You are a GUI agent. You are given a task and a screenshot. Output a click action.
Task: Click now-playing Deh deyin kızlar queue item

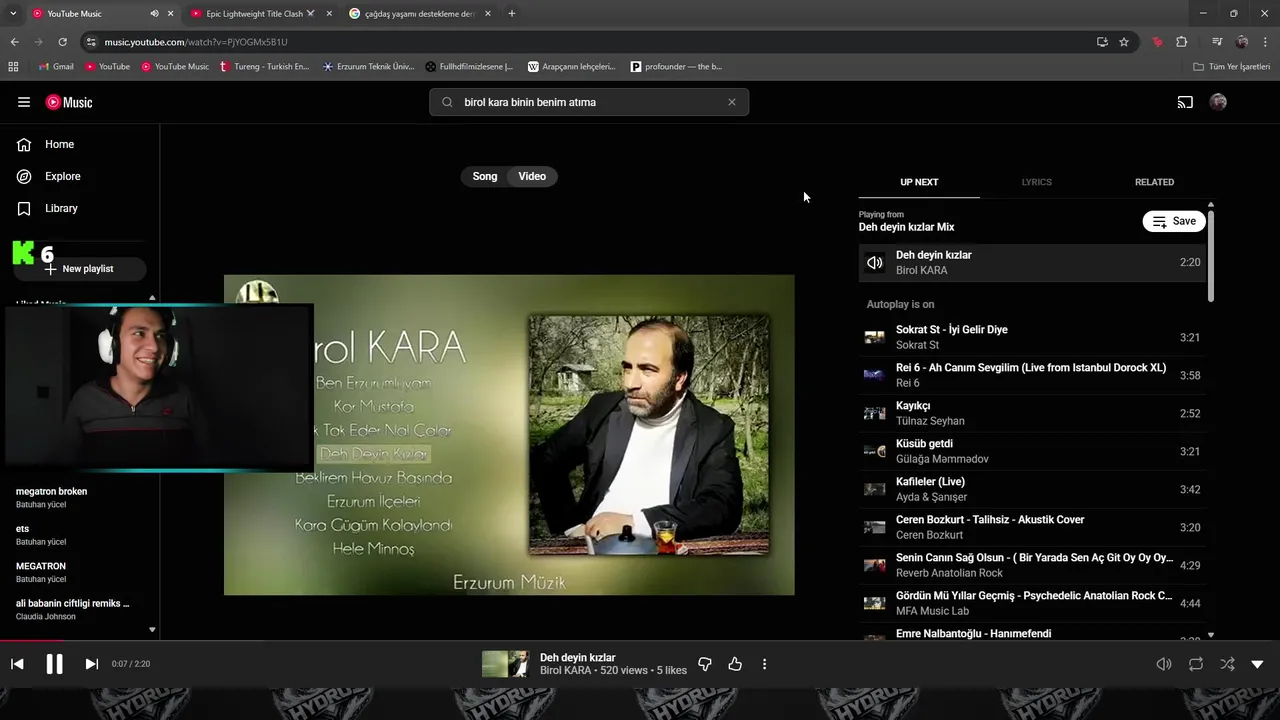click(1032, 262)
